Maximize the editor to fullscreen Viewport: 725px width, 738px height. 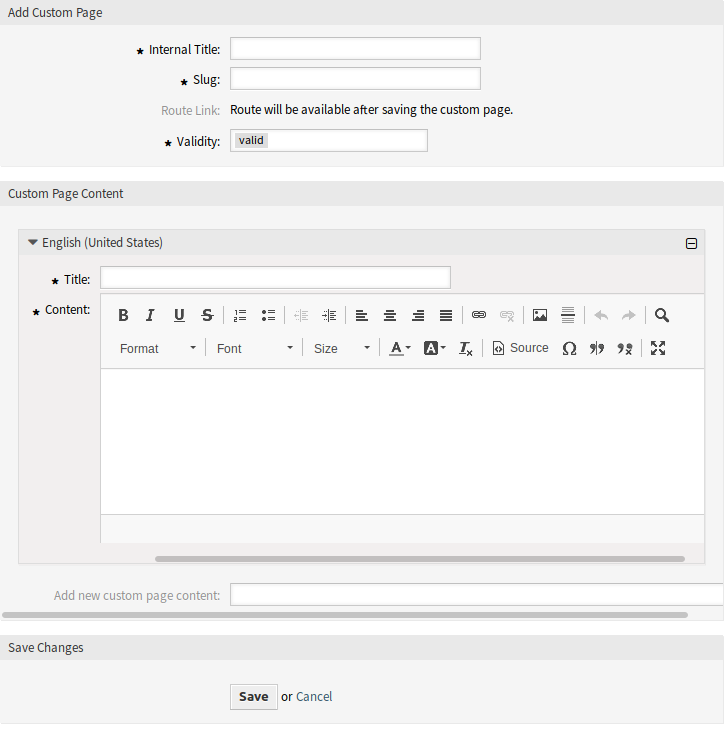coord(658,348)
